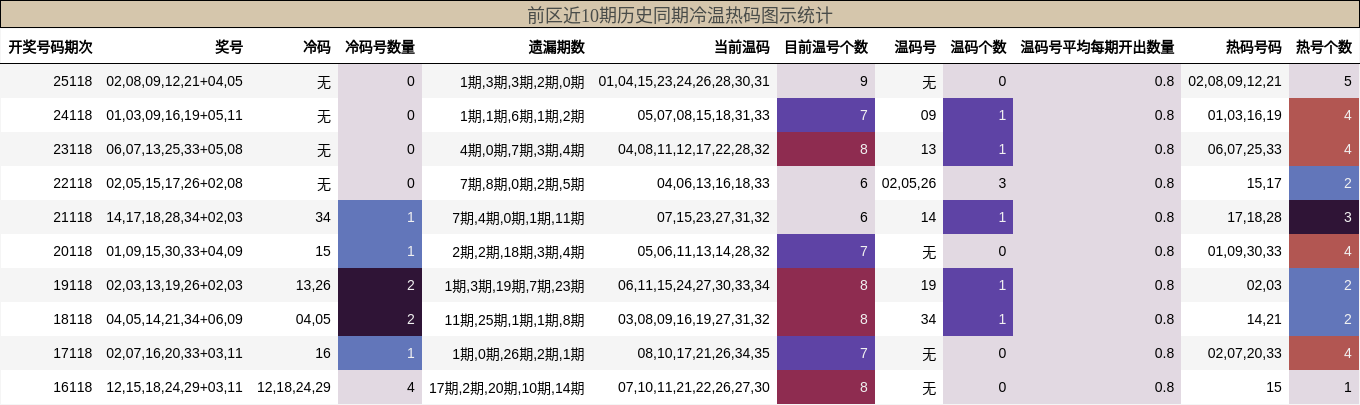This screenshot has height=405, width=1360.
Task: Click draw numbers 06,07,13,25,33+05,08
Action: click(174, 149)
